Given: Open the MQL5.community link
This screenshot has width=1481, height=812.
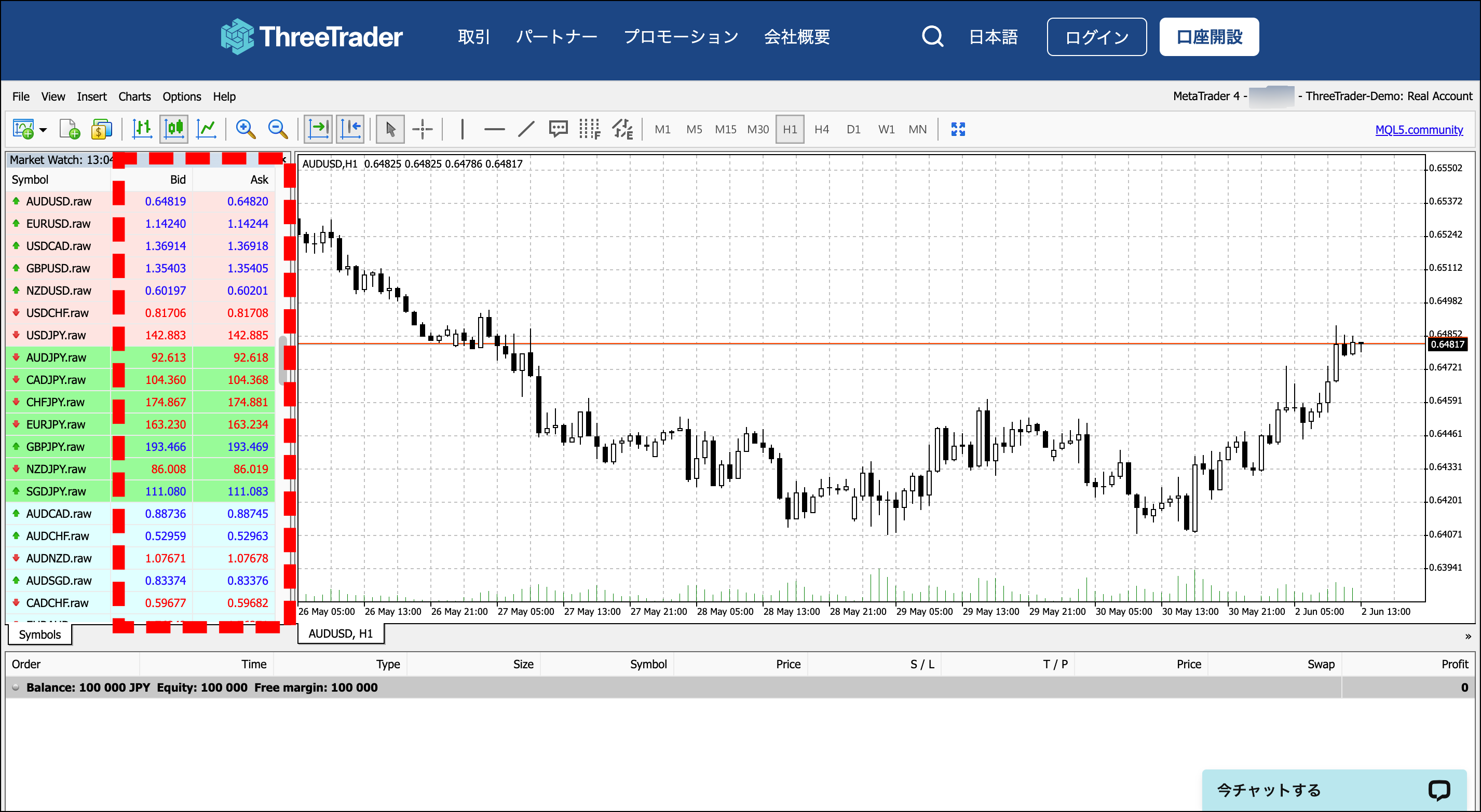Looking at the screenshot, I should (x=1418, y=130).
